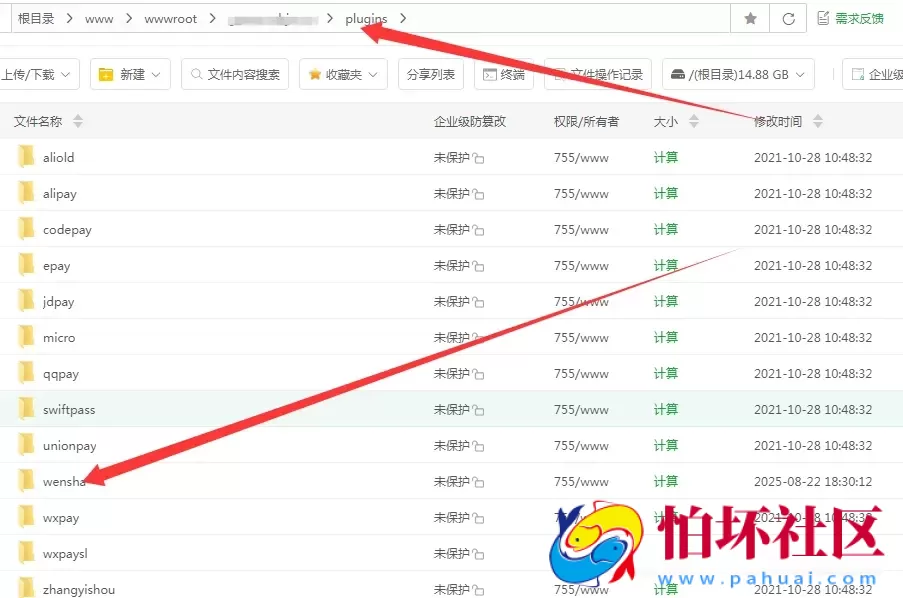Calculate size of the epay folder
The height and width of the screenshot is (598, 903).
pos(665,265)
